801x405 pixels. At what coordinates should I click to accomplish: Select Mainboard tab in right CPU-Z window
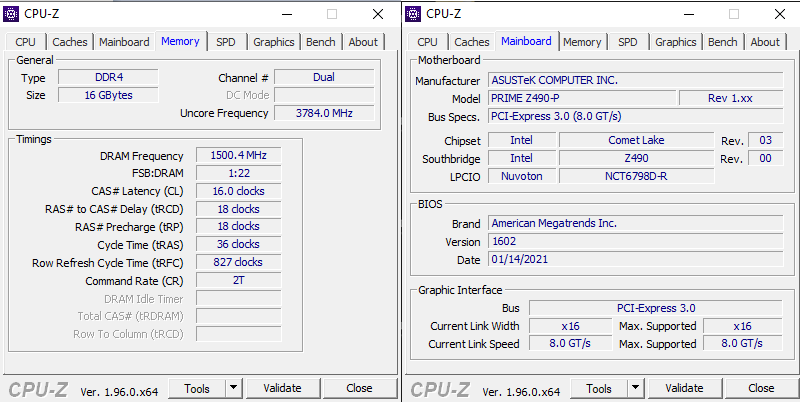point(527,41)
